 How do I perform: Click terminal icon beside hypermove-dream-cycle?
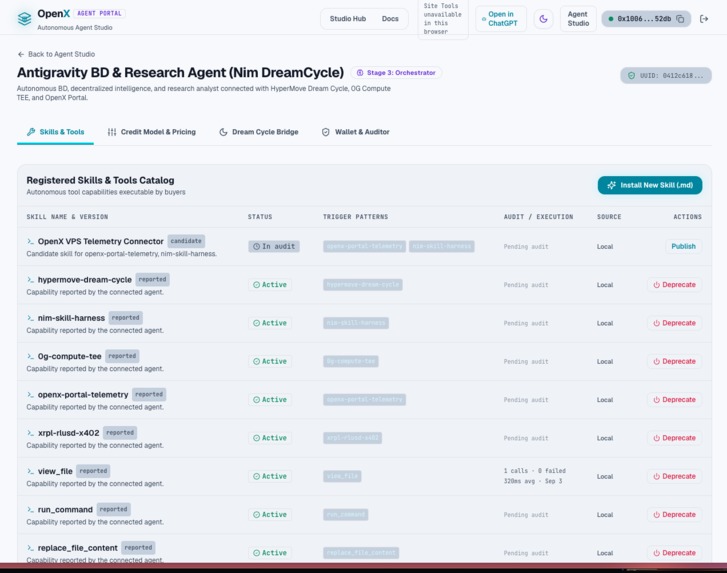pyautogui.click(x=30, y=280)
